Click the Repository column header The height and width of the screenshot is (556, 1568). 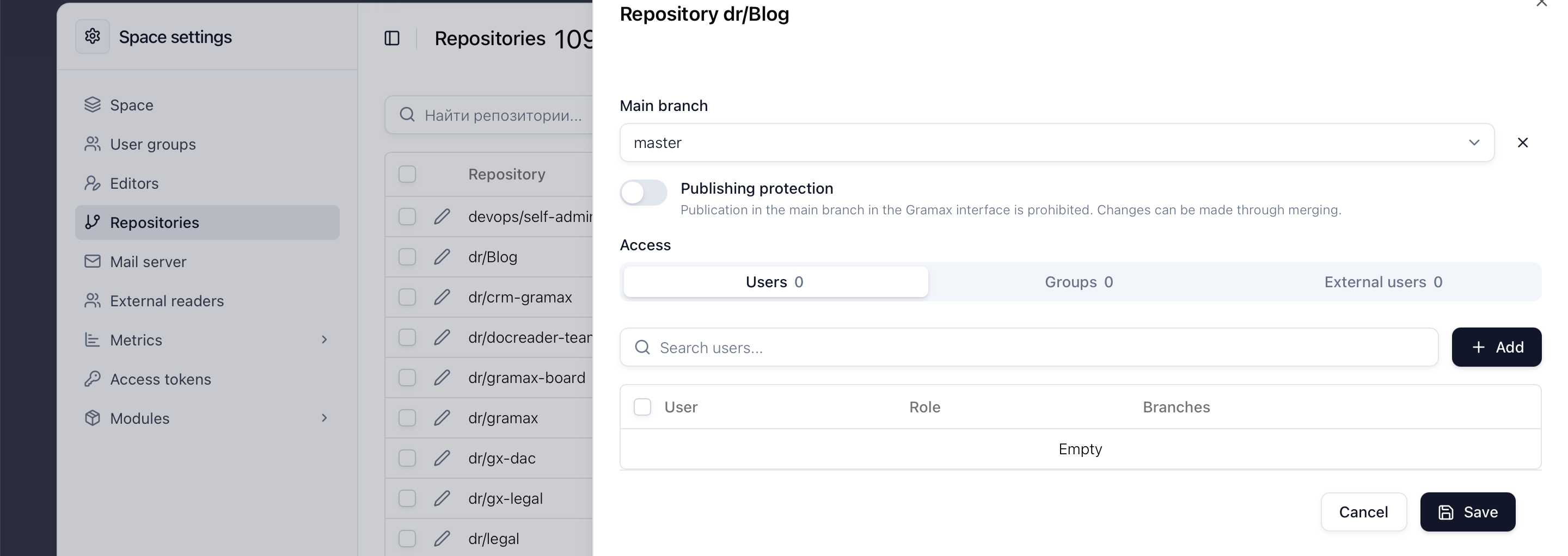pyautogui.click(x=506, y=174)
